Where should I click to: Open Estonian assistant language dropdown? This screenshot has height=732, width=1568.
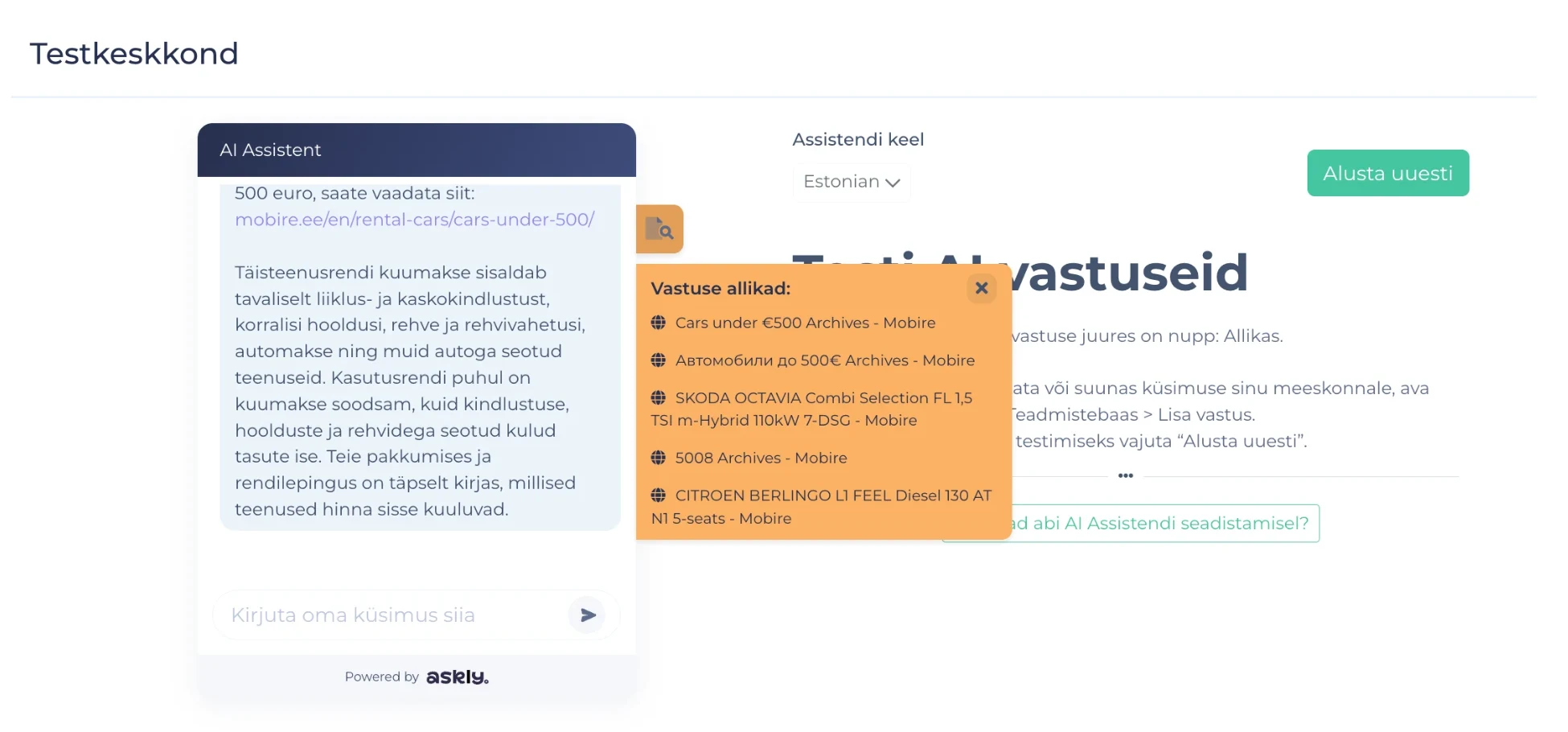click(x=852, y=182)
